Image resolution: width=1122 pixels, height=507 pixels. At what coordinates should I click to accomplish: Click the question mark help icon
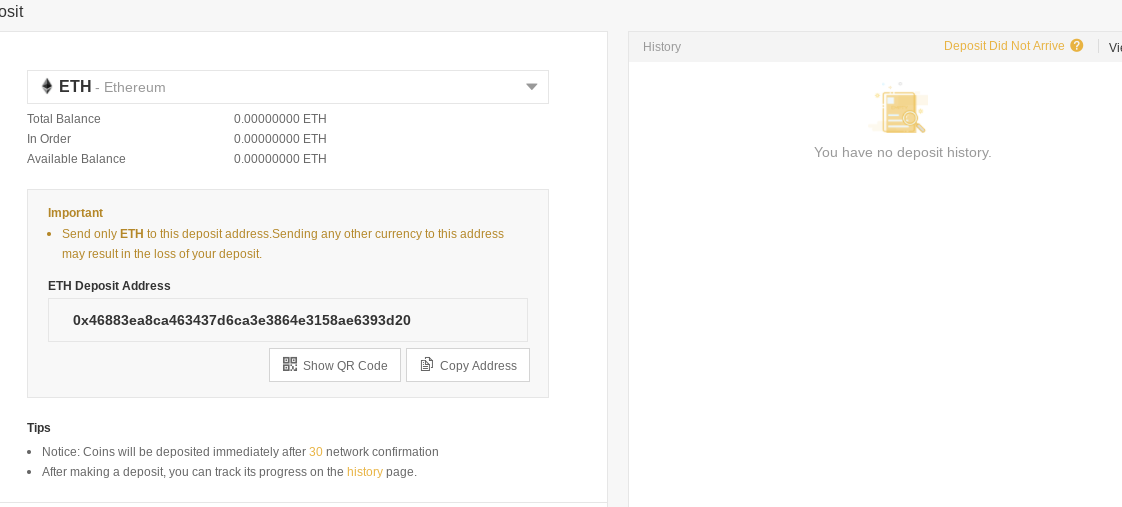pos(1077,46)
